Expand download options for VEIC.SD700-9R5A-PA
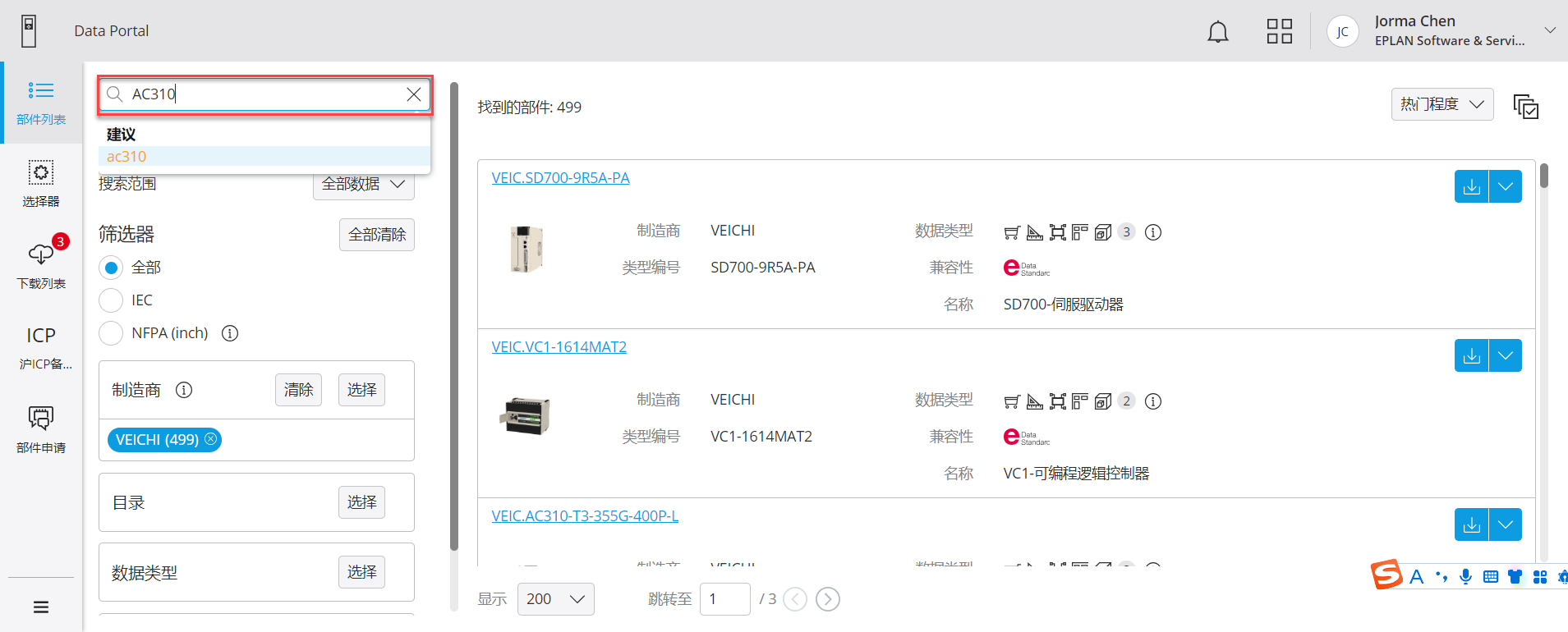 (x=1506, y=186)
